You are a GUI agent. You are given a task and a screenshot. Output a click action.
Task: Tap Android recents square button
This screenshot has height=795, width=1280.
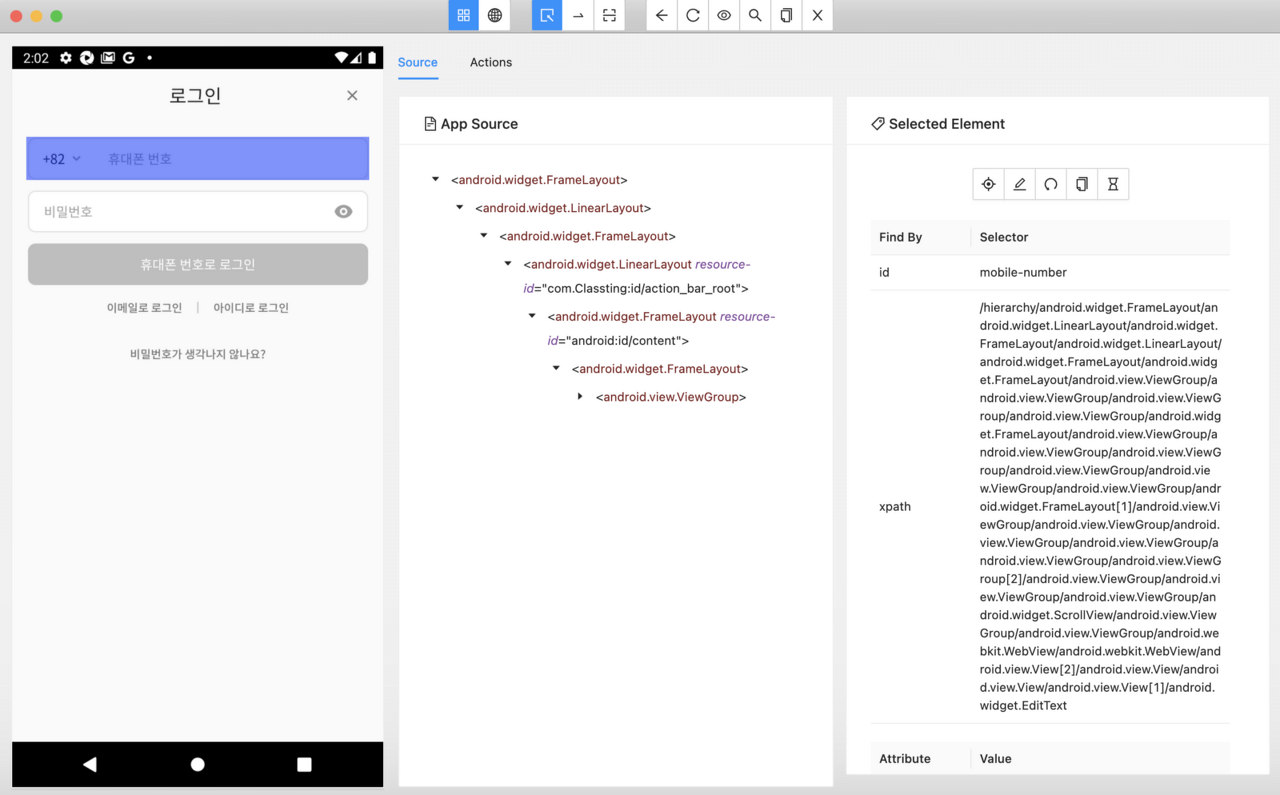[x=304, y=764]
